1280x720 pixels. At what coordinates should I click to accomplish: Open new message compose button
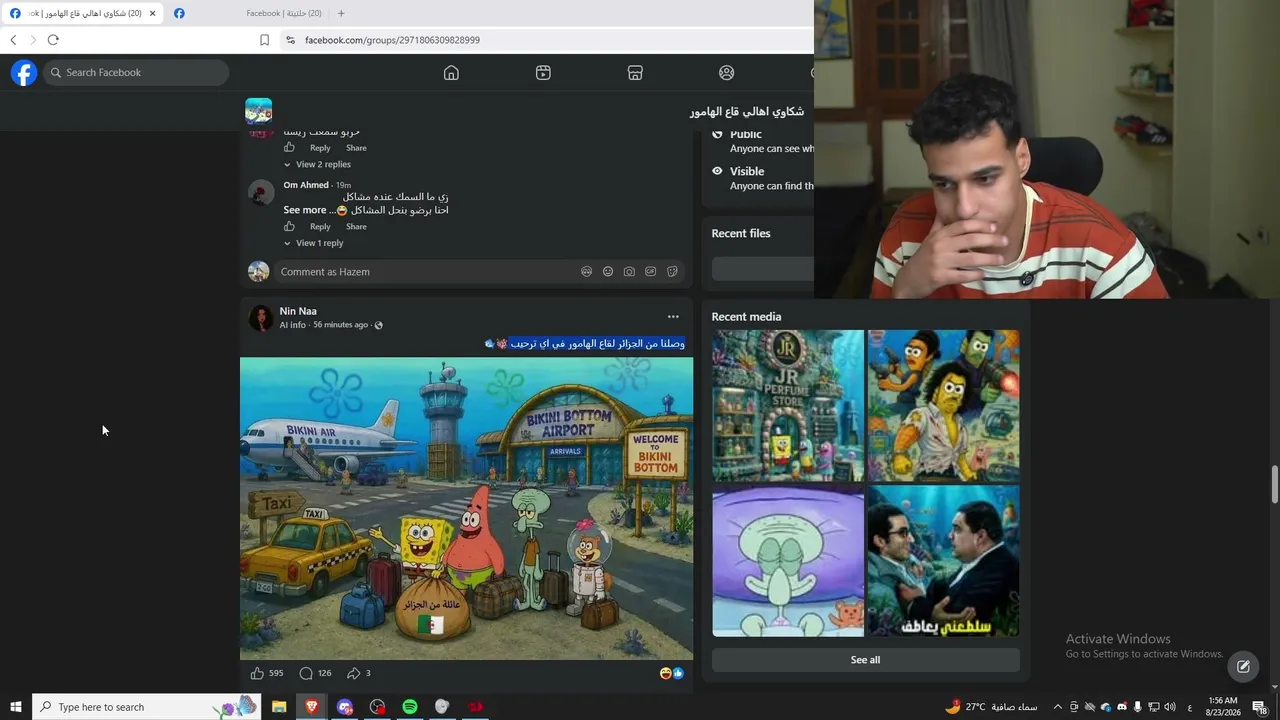tap(1243, 666)
